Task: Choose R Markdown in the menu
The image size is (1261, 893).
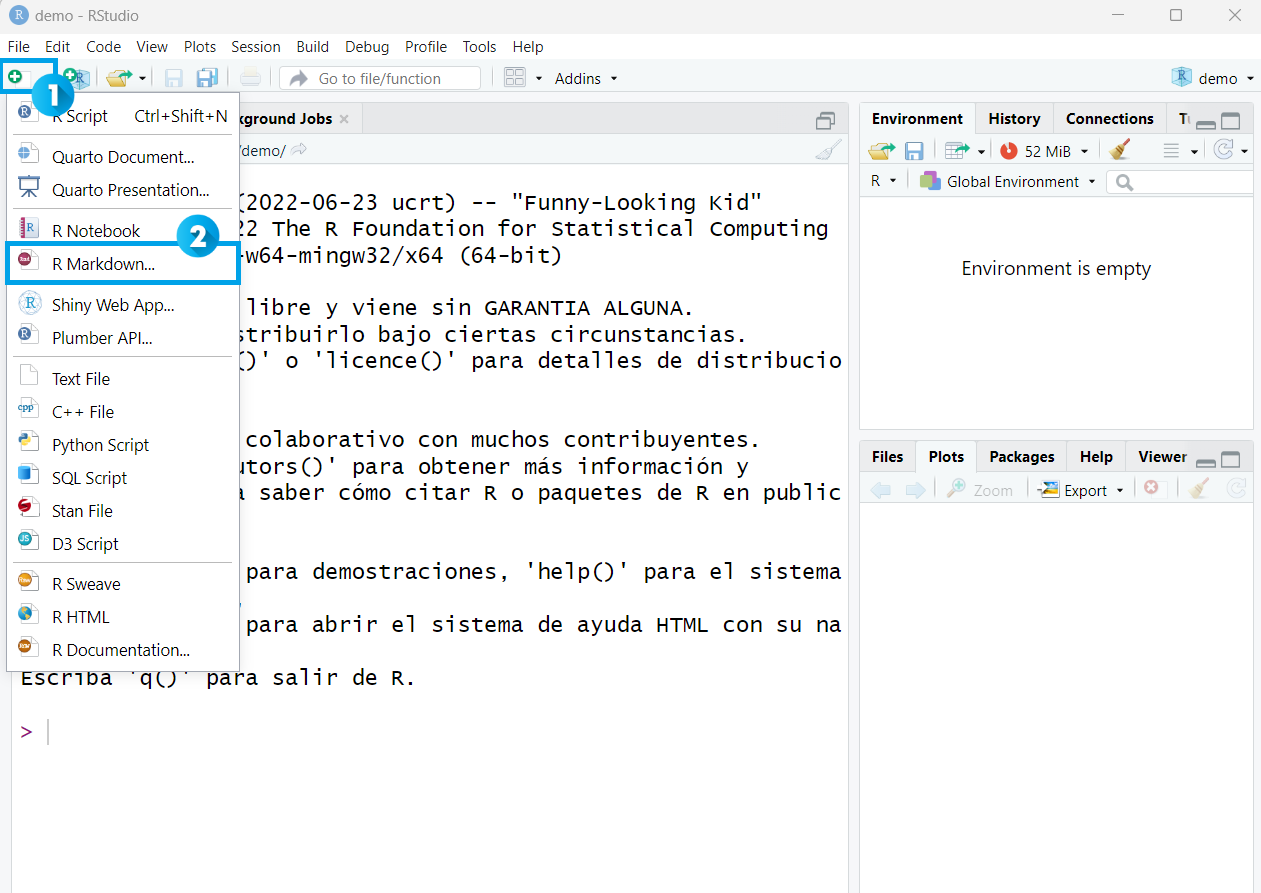Action: [123, 264]
